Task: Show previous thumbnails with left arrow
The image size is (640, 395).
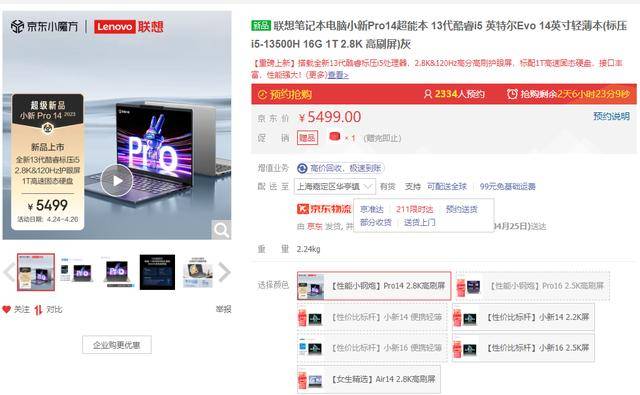Action: (9, 272)
